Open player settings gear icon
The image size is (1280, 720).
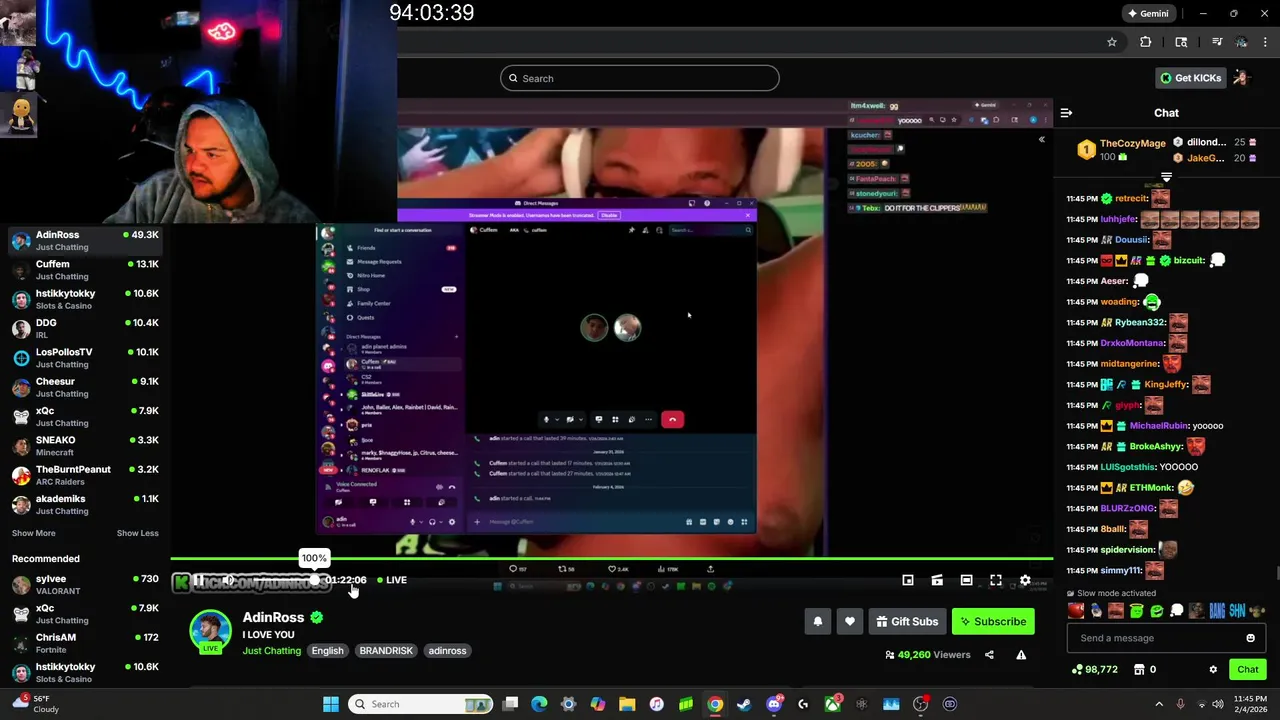click(1025, 580)
